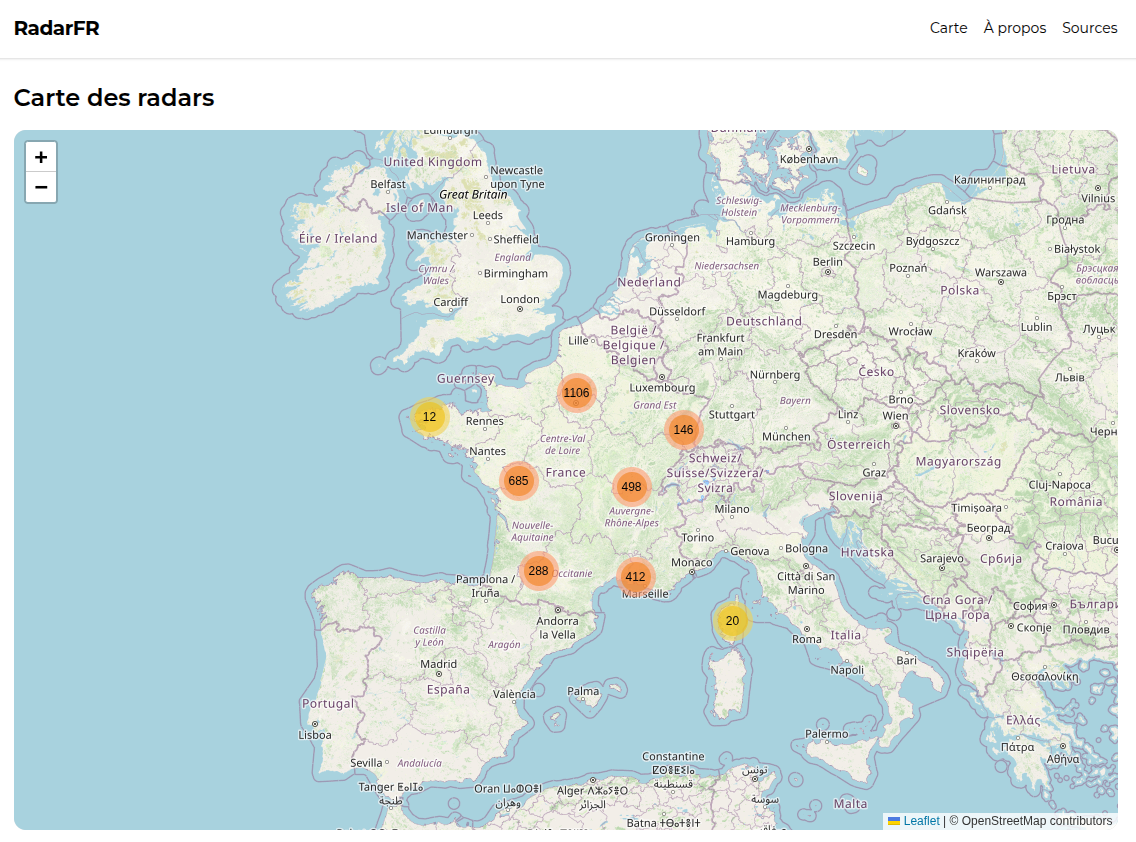Open the 685 cluster near Nantes
The image size is (1136, 842).
tap(519, 480)
